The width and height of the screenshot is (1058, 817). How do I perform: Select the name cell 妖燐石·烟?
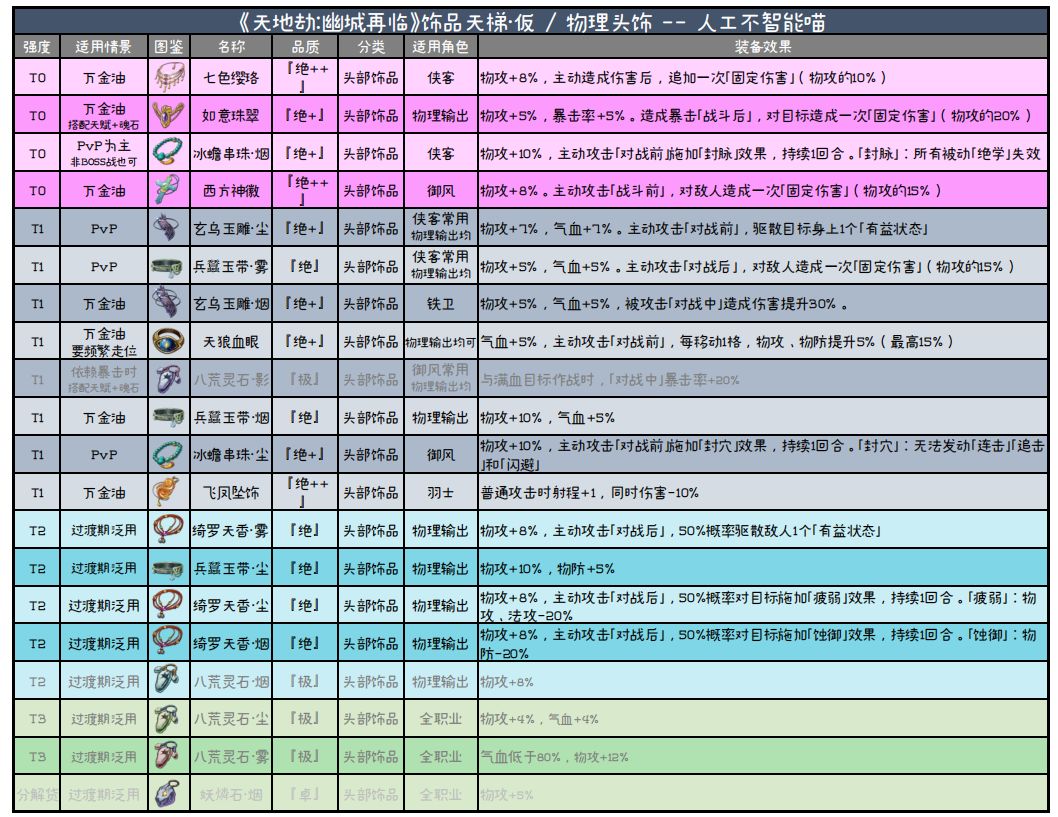tap(231, 795)
